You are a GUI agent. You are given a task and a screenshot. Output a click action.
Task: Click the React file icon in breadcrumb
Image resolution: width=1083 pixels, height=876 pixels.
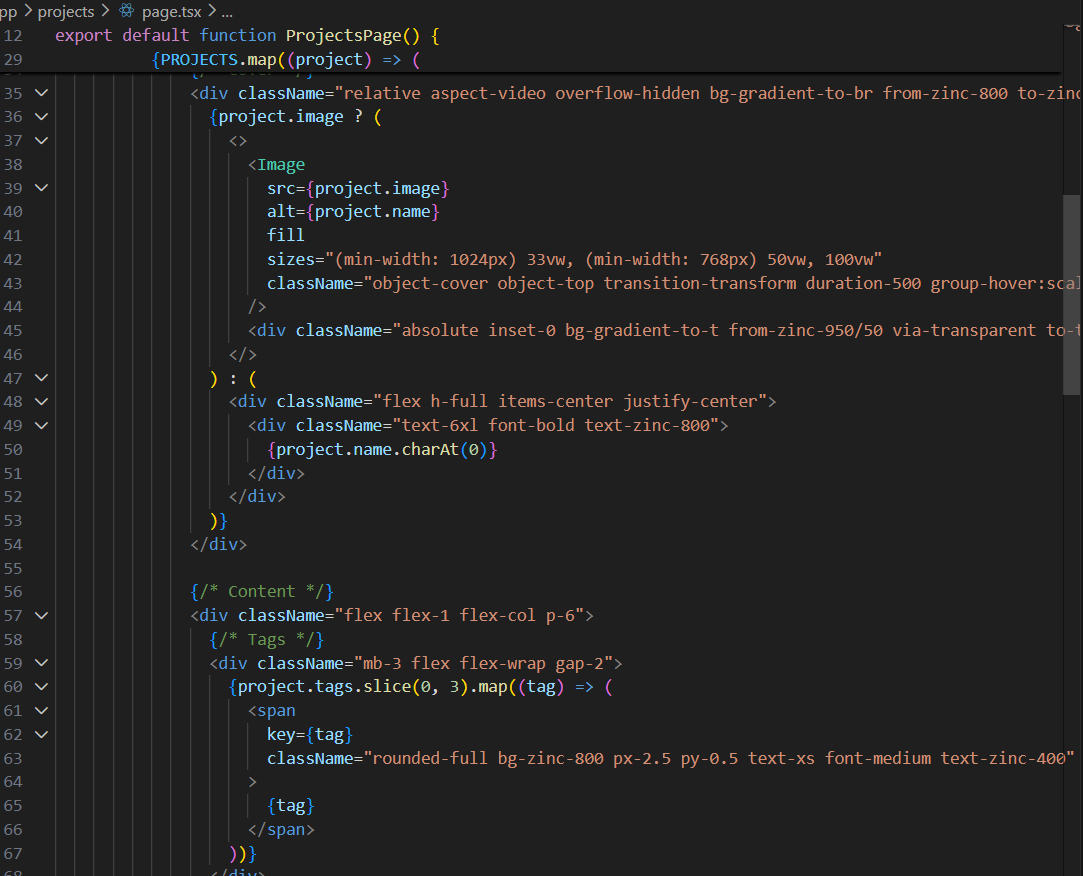pyautogui.click(x=126, y=11)
